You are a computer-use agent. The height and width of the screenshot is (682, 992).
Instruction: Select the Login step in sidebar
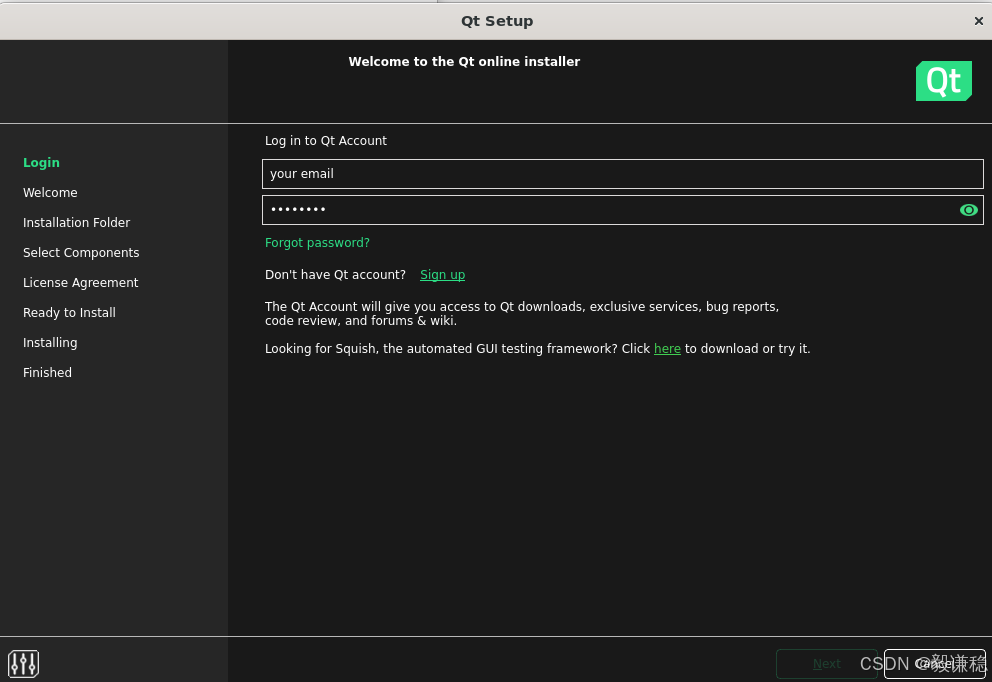[41, 163]
